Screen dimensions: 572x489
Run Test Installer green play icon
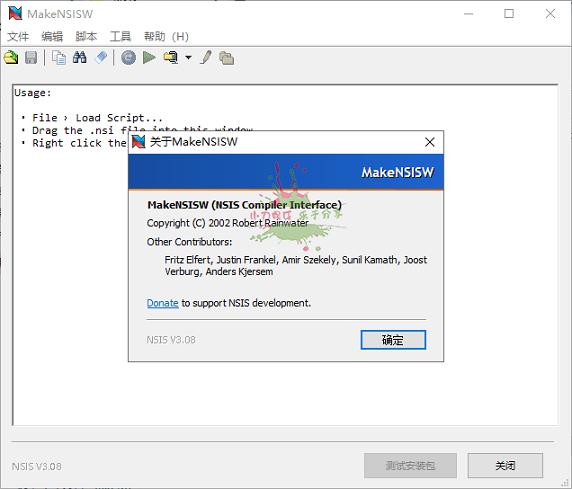149,57
